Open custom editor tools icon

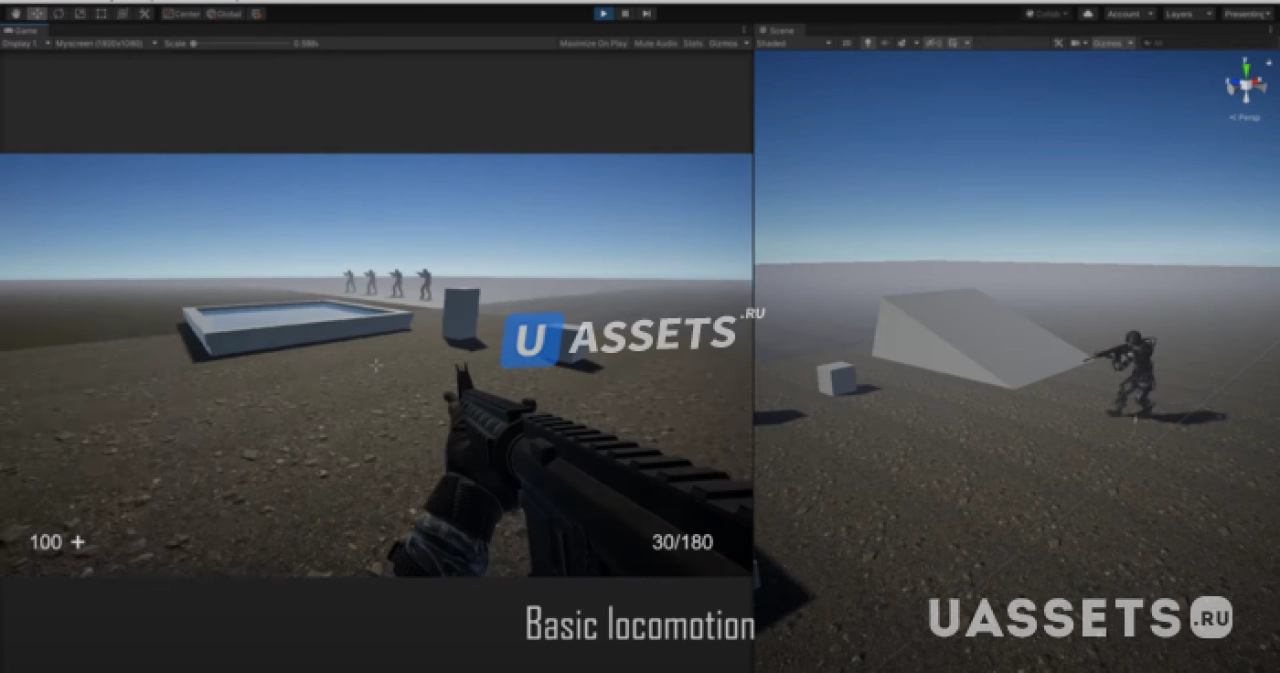(x=144, y=14)
